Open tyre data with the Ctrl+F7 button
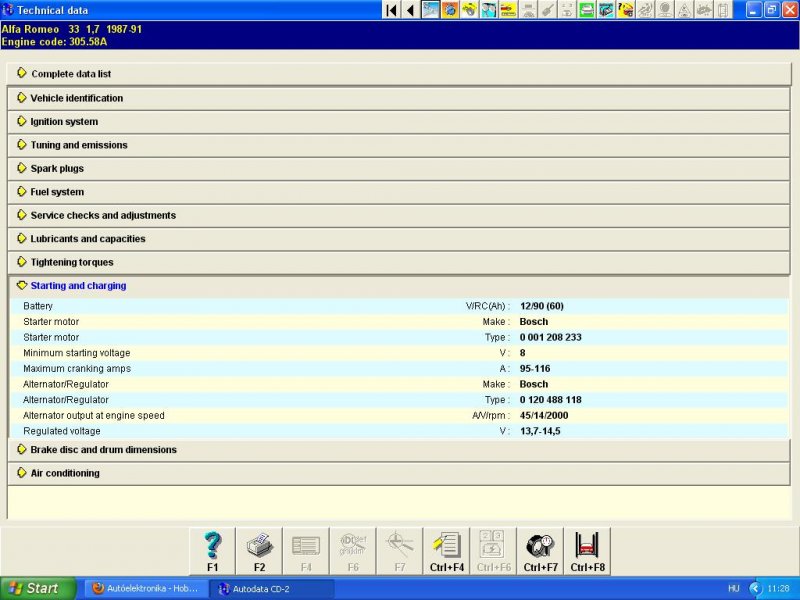800x600 pixels. pyautogui.click(x=540, y=552)
